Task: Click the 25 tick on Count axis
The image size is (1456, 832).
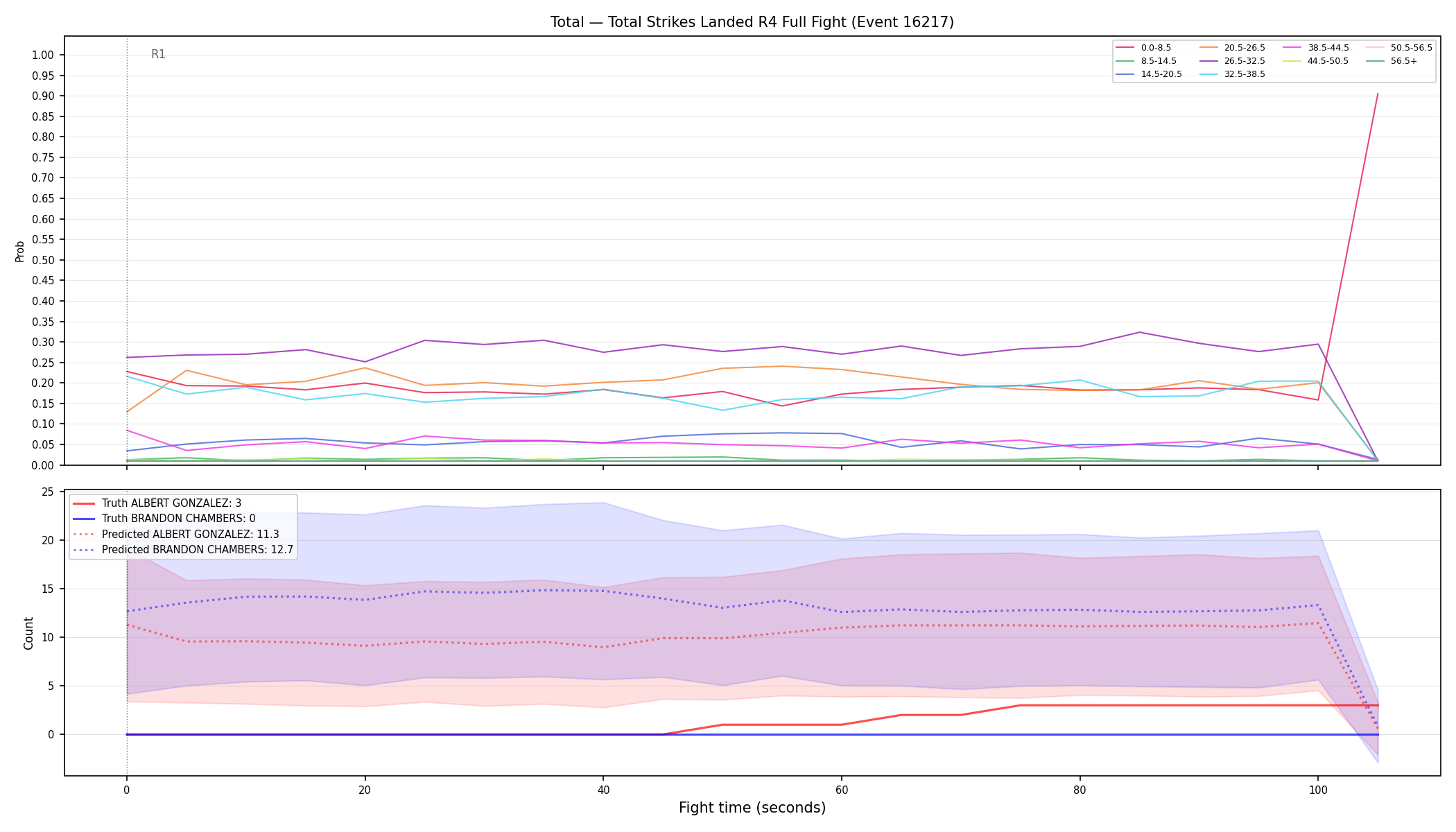Action: (48, 492)
